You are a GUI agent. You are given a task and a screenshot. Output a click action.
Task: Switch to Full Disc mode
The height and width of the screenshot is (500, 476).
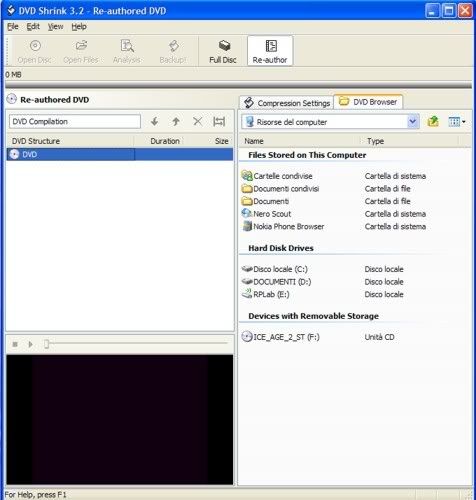(x=223, y=51)
